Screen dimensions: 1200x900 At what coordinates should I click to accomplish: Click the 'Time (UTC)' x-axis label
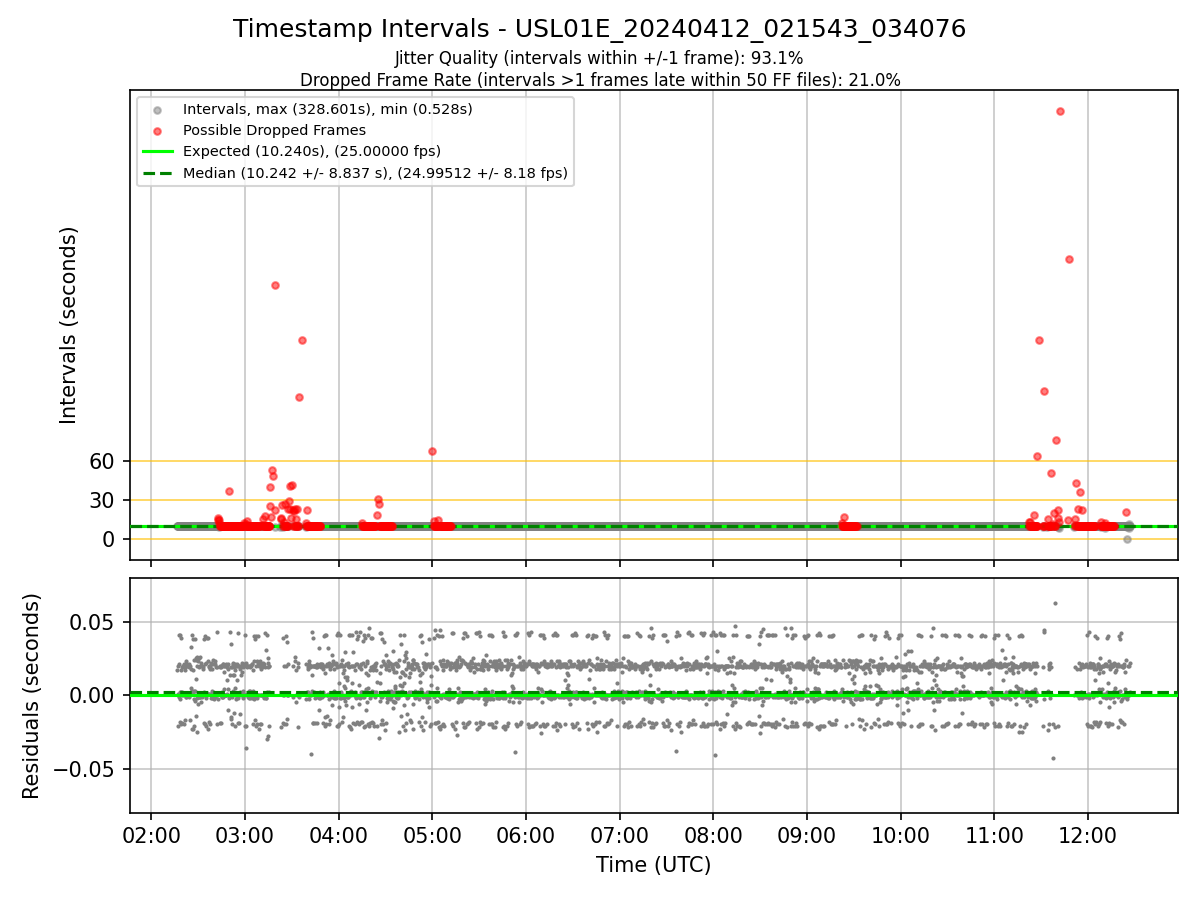pyautogui.click(x=653, y=865)
